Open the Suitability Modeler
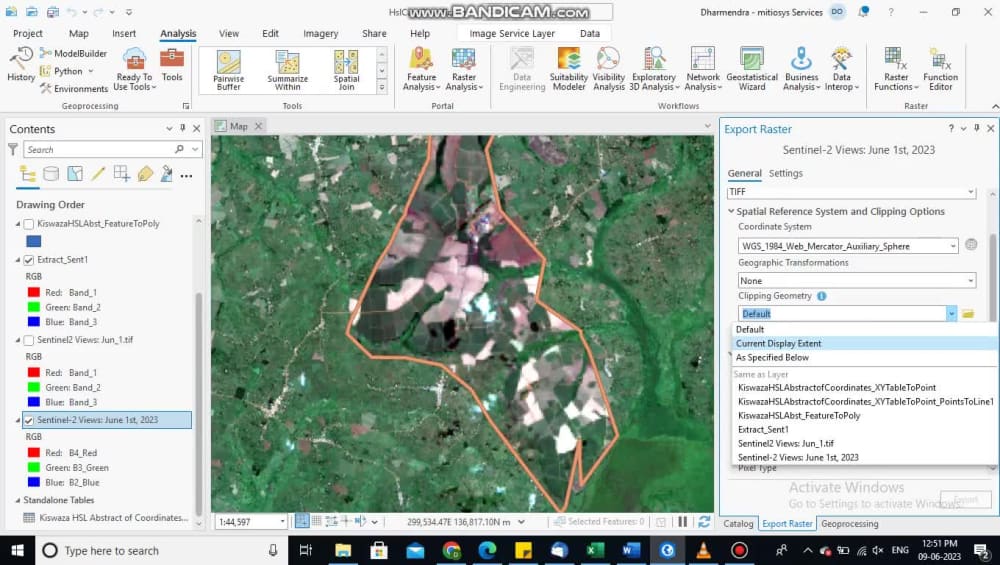 [569, 69]
